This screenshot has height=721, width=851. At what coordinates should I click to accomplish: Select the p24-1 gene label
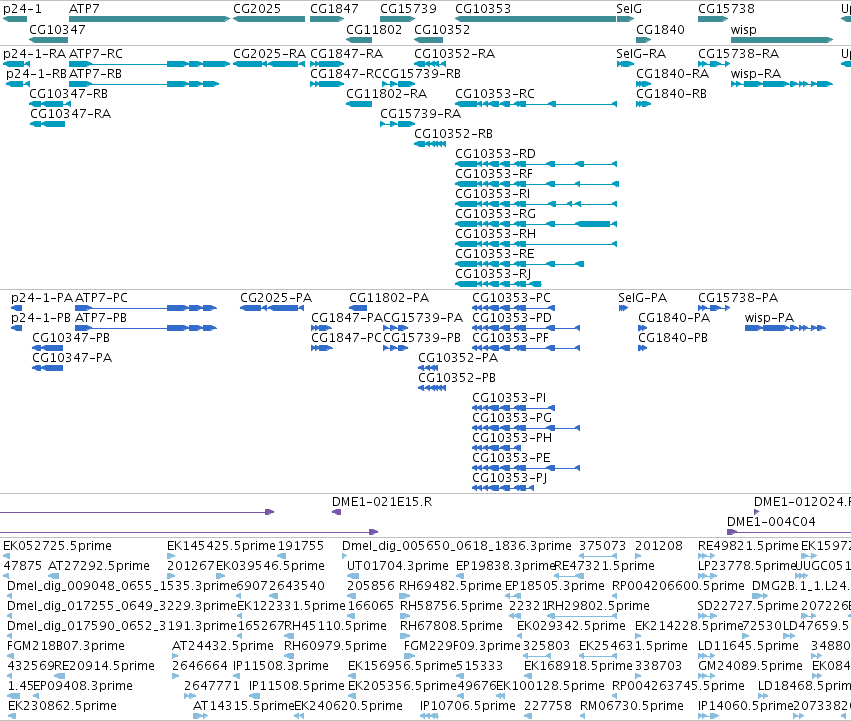click(x=22, y=9)
